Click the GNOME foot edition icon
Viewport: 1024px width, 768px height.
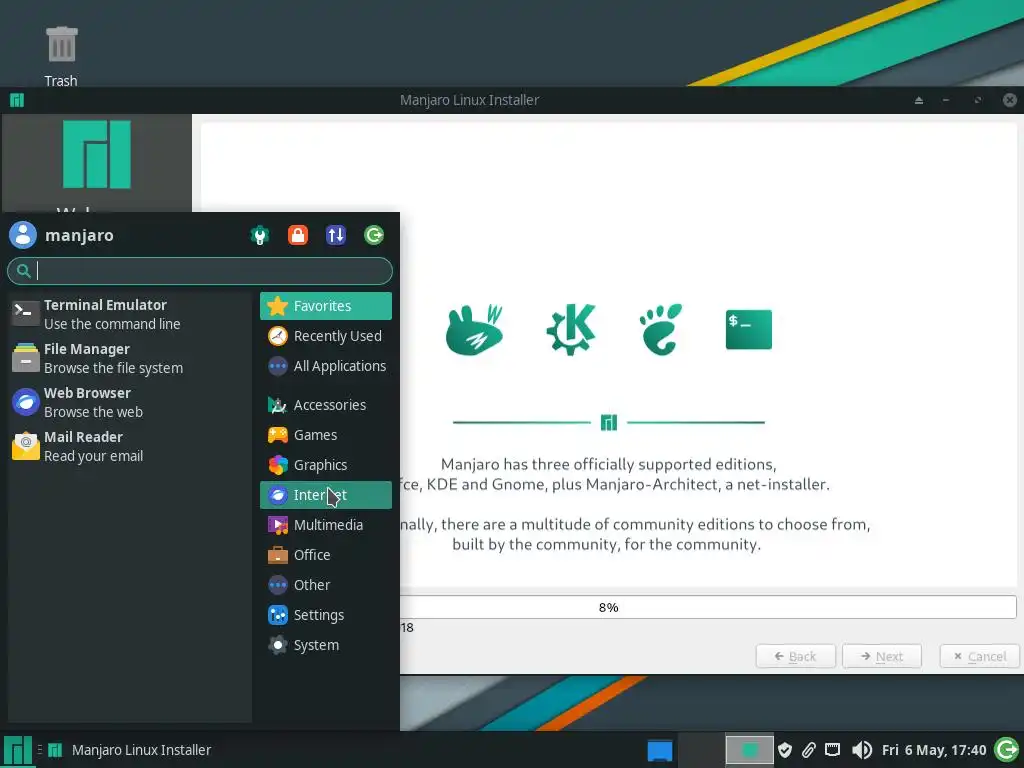click(x=660, y=330)
